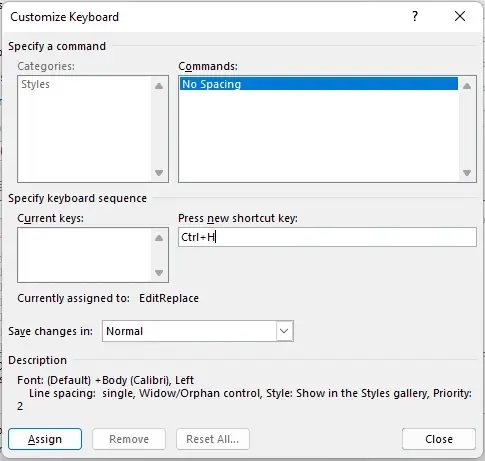Click the X icon in title bar
Viewport: 485px width, 461px height.
[x=460, y=16]
